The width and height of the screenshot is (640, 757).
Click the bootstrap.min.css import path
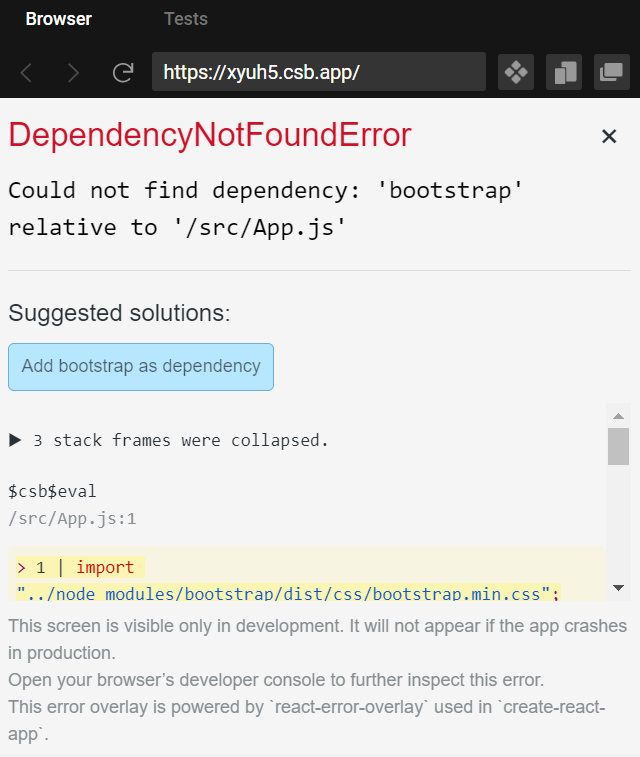[288, 593]
